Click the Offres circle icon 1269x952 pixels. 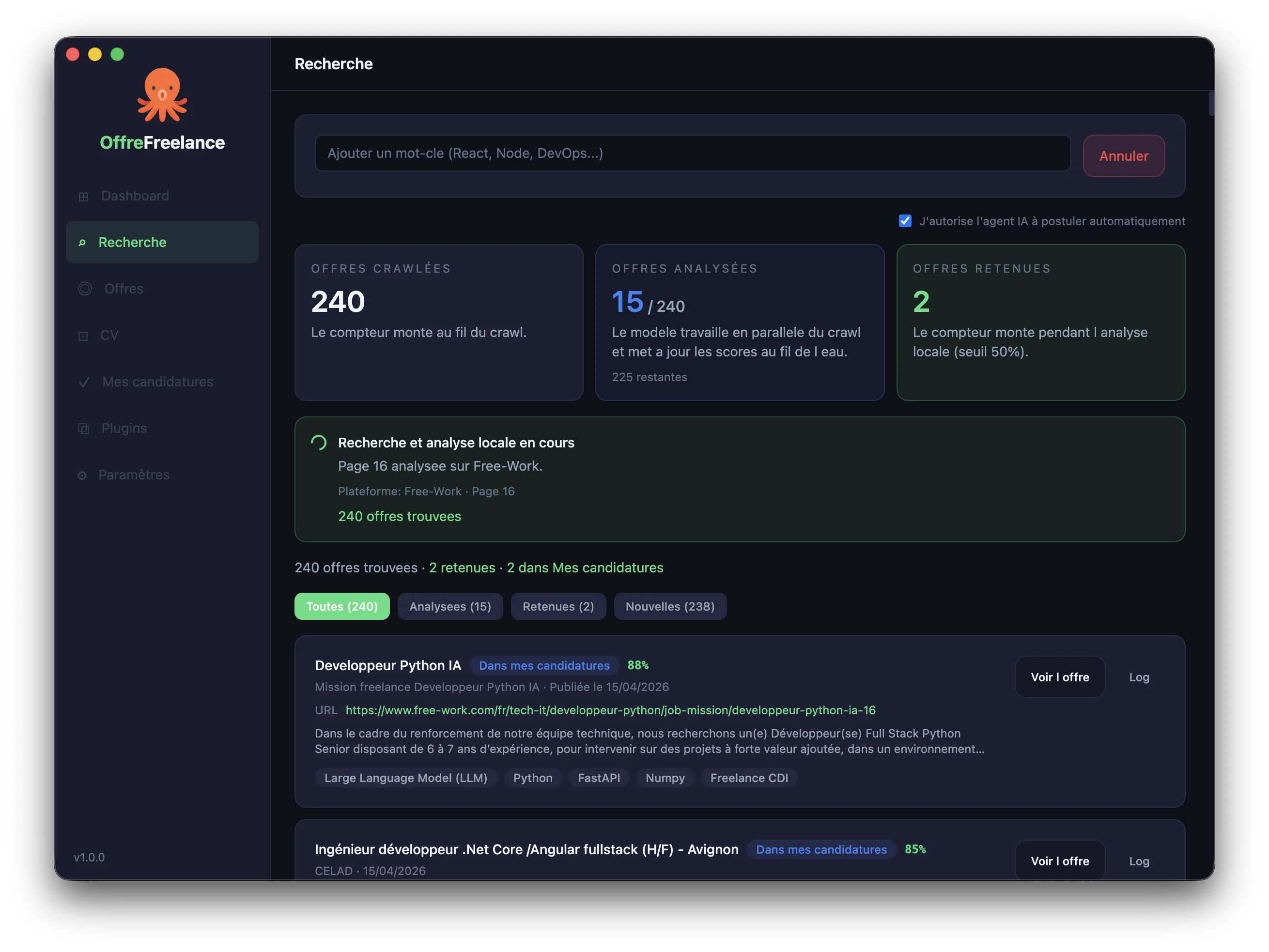click(x=85, y=289)
